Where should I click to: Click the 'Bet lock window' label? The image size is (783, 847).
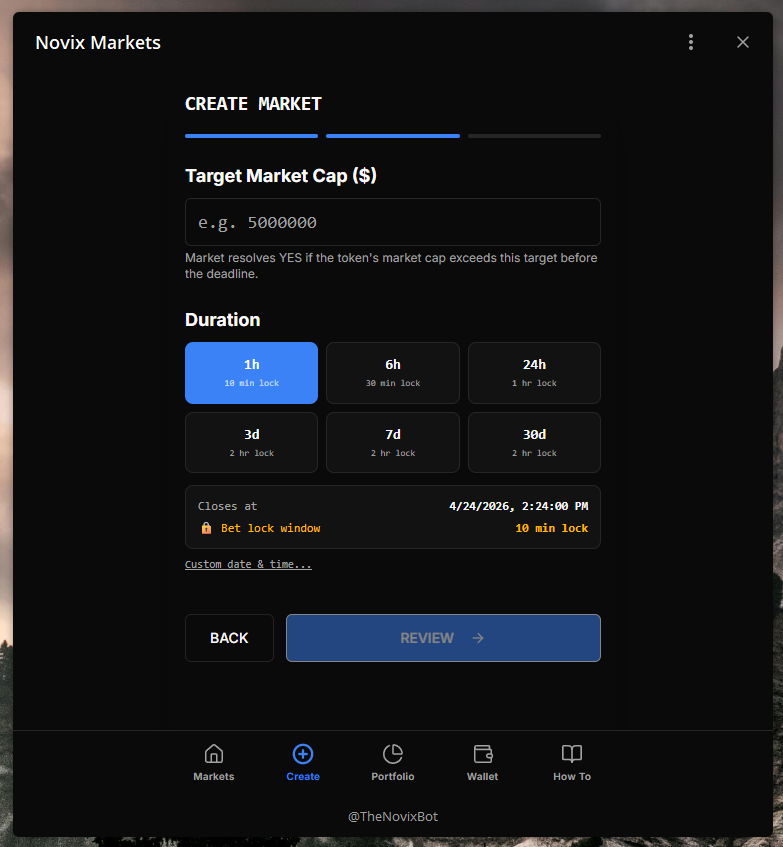(x=271, y=528)
